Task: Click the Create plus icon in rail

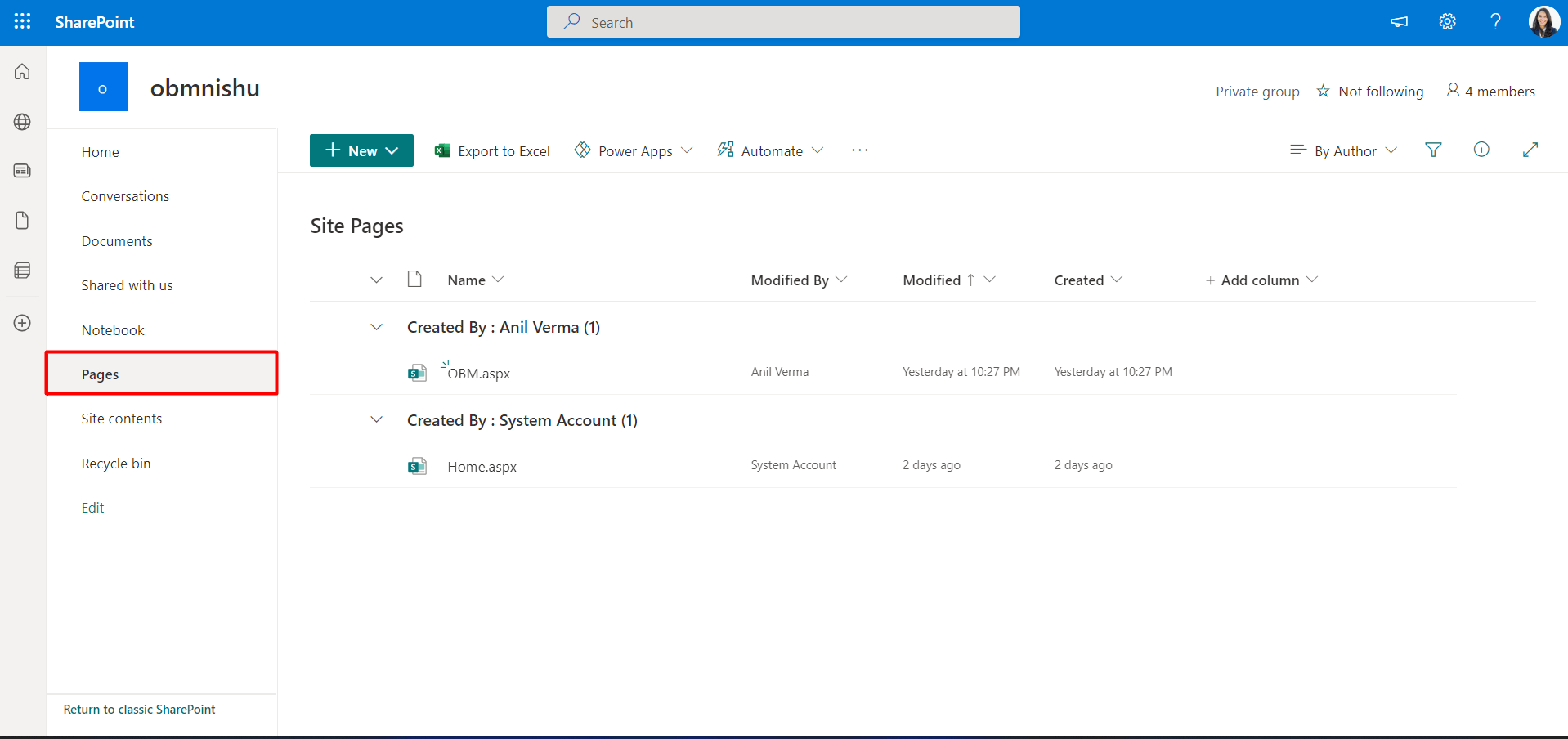Action: click(23, 323)
